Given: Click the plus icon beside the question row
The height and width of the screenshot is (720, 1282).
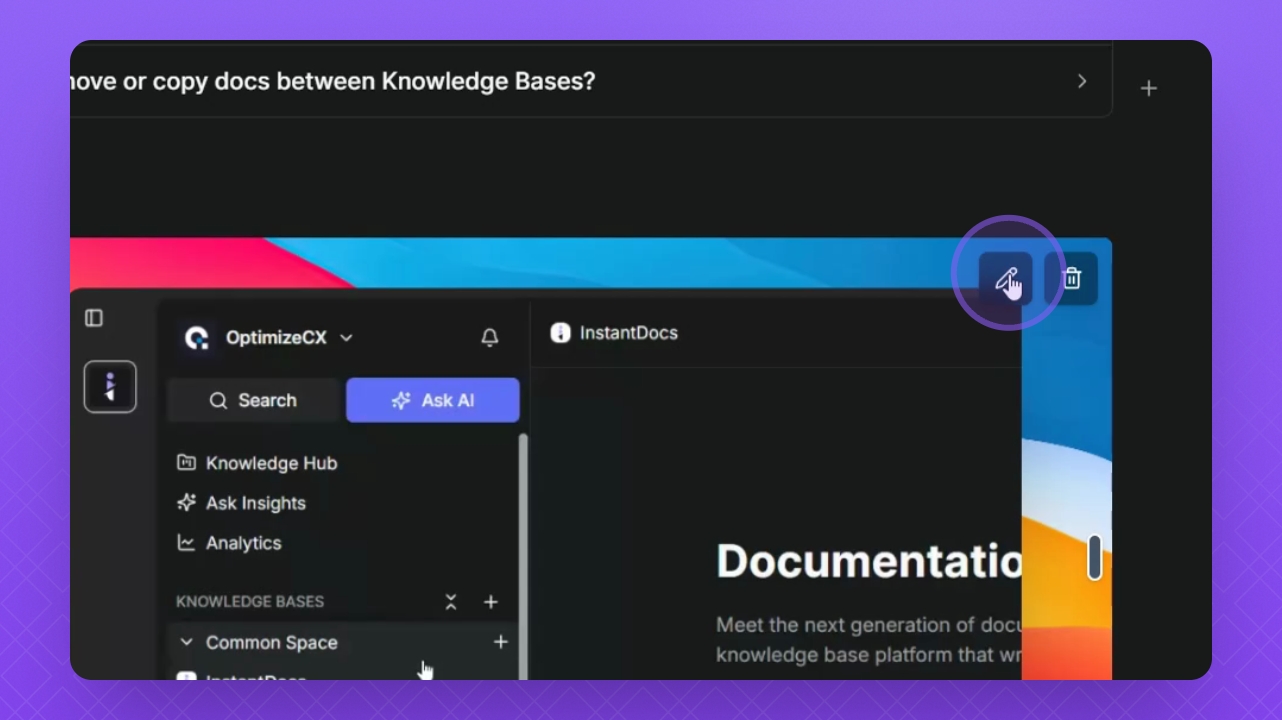Looking at the screenshot, I should point(1149,89).
